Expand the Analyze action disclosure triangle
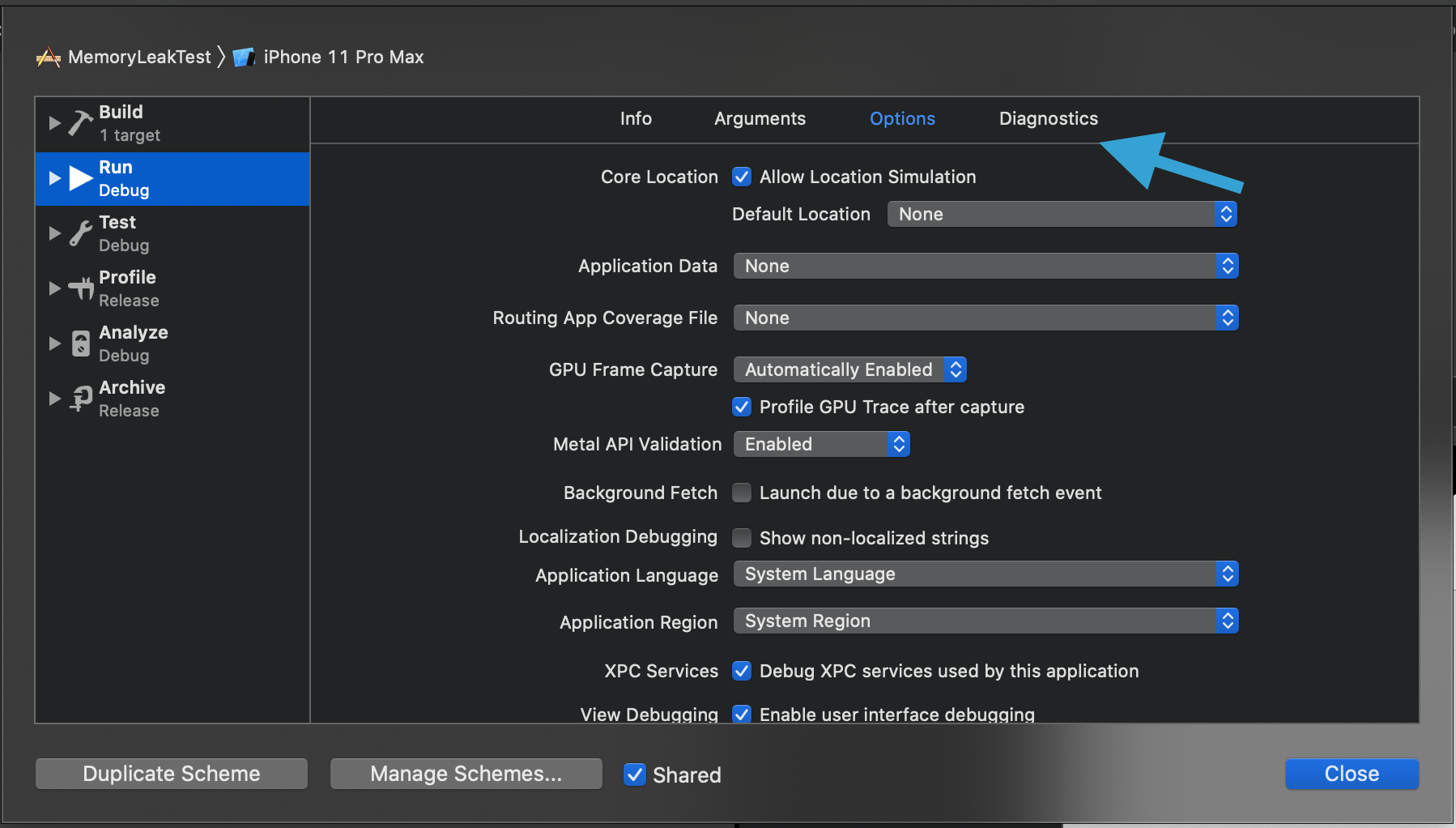 (x=55, y=344)
